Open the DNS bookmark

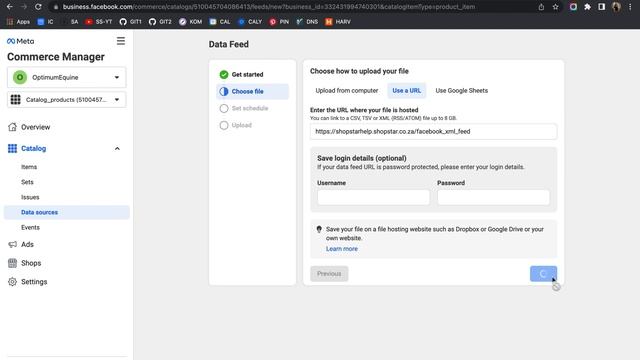(307, 22)
